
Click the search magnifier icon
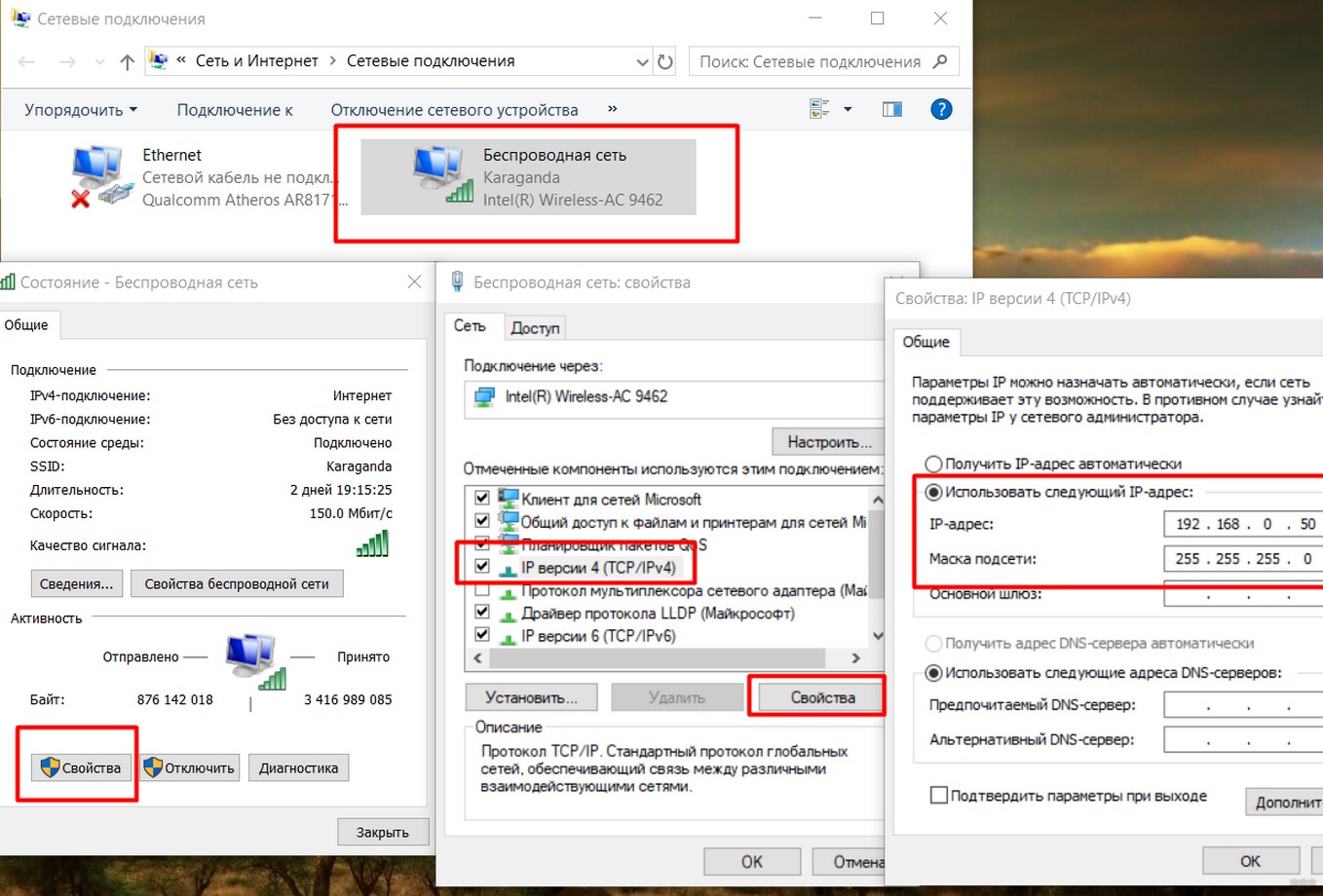tap(940, 61)
